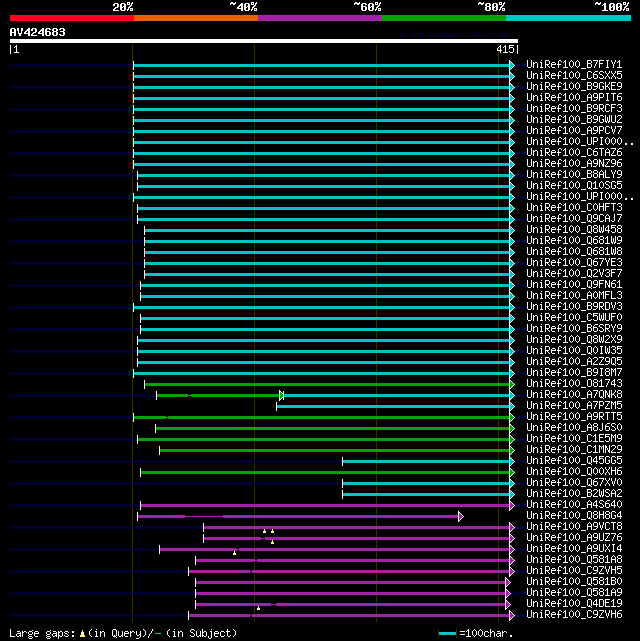This screenshot has width=640, height=641.
Task: Select the UniRef100_A9NZ96 label
Action: [574, 164]
